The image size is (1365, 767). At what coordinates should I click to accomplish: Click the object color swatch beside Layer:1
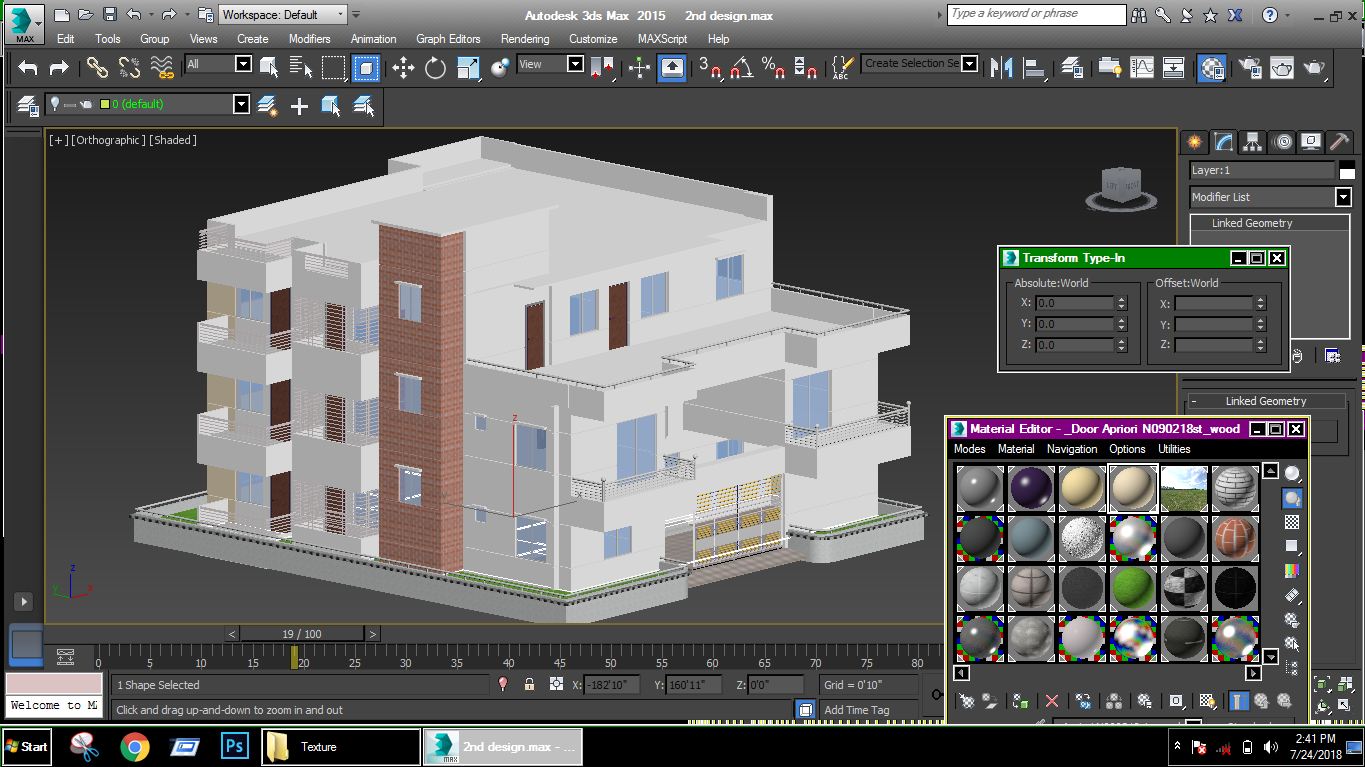[1346, 171]
